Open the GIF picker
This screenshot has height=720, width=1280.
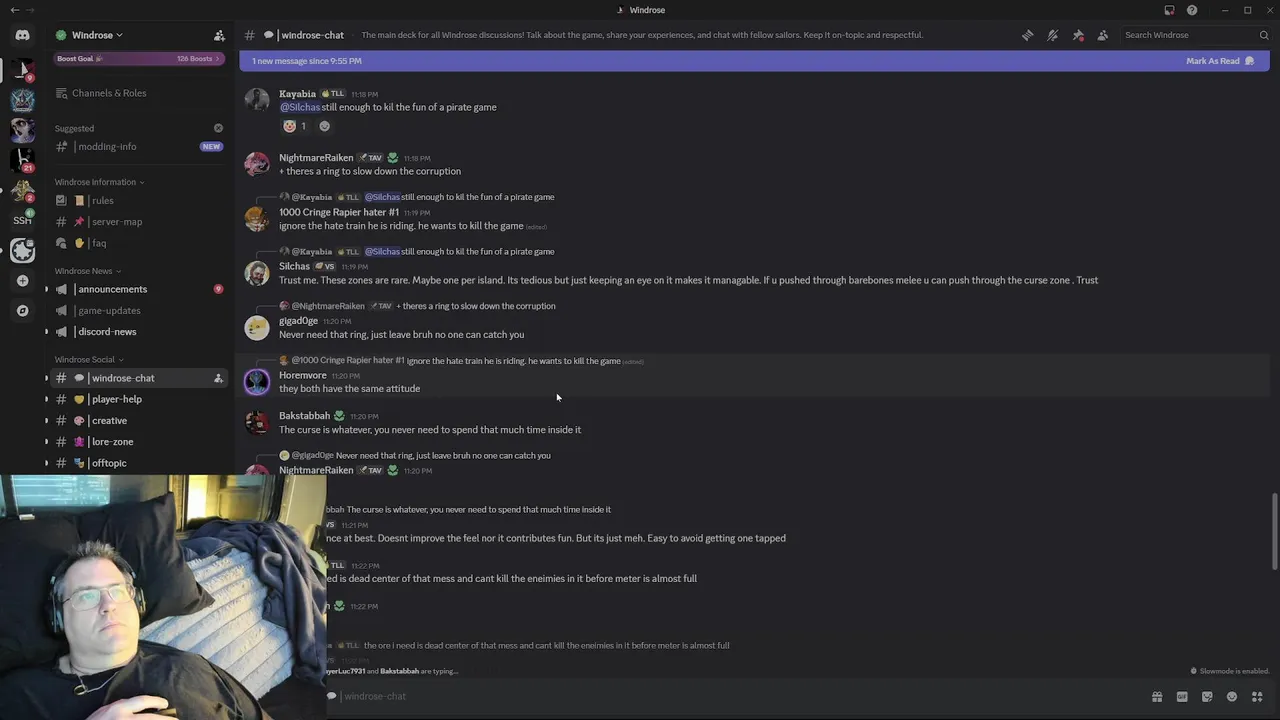[1182, 697]
